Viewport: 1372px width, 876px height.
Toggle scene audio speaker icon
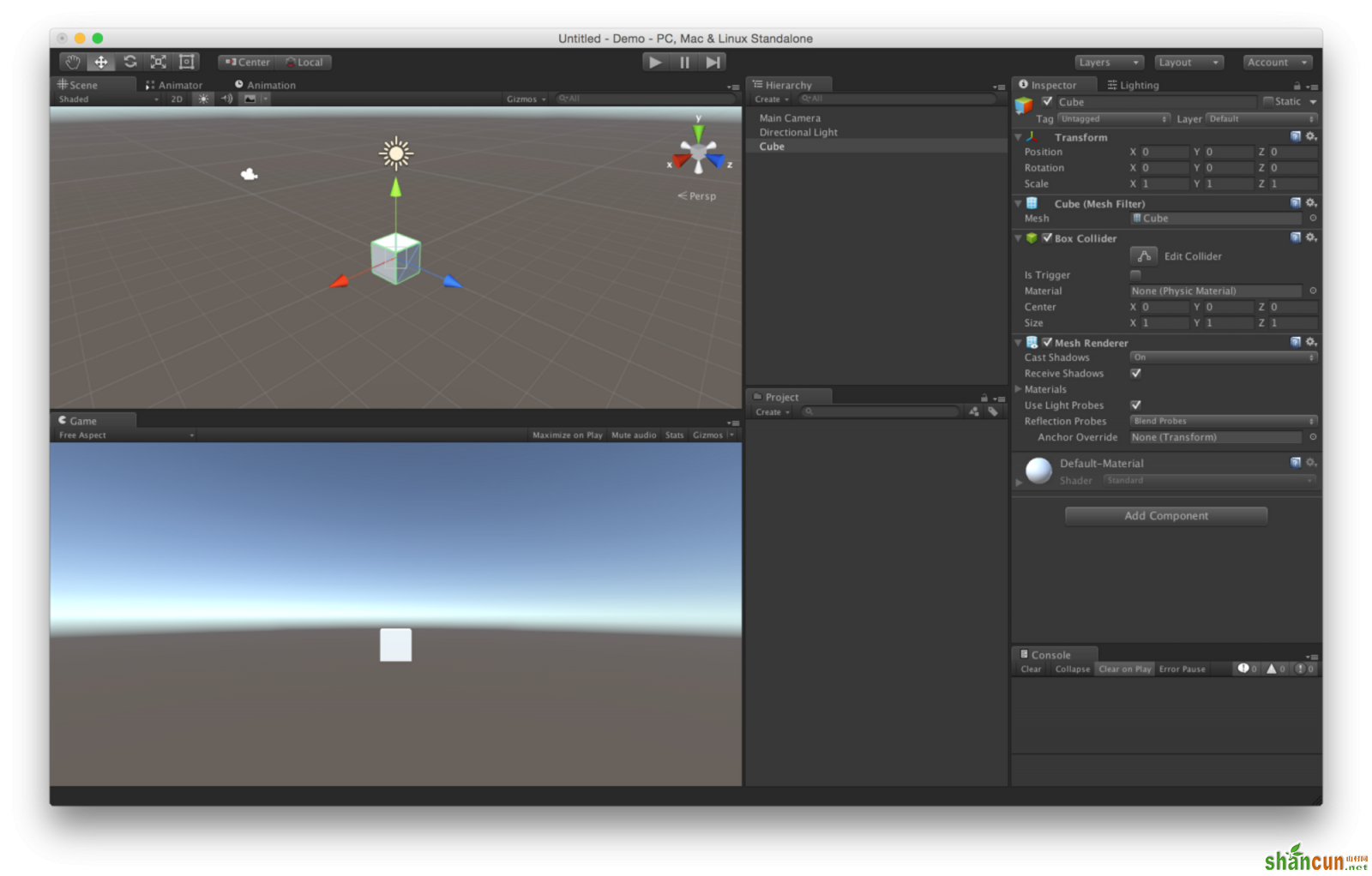(x=226, y=99)
